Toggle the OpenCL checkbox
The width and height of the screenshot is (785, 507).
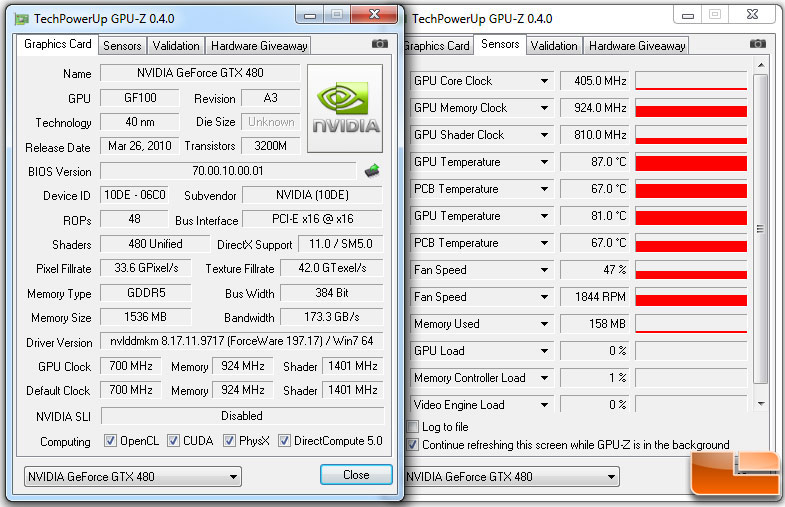(111, 441)
